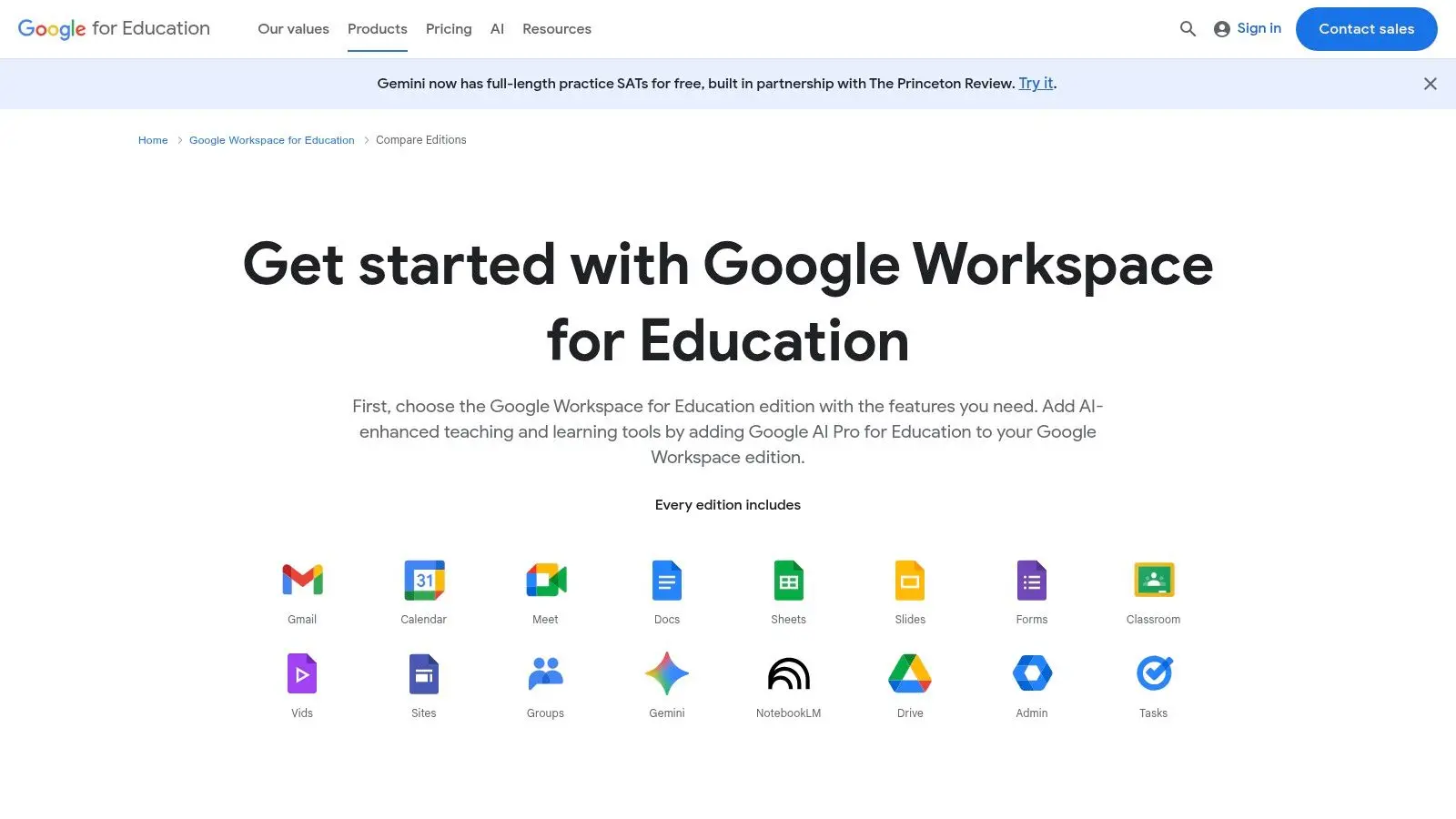Click the Contact sales button
This screenshot has width=1456, height=819.
[x=1367, y=29]
